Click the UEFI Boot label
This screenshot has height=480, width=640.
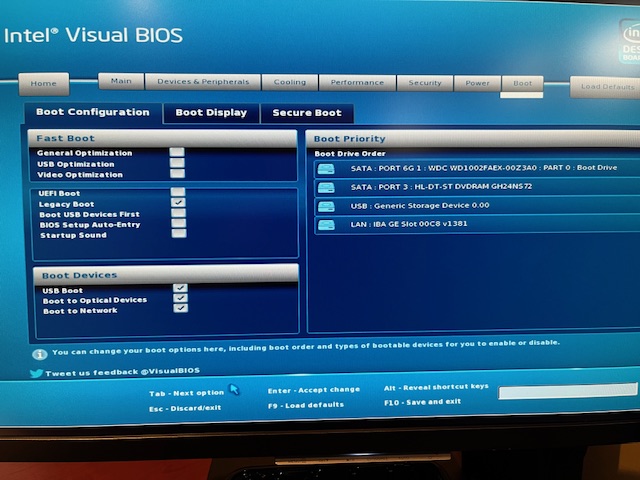(59, 193)
